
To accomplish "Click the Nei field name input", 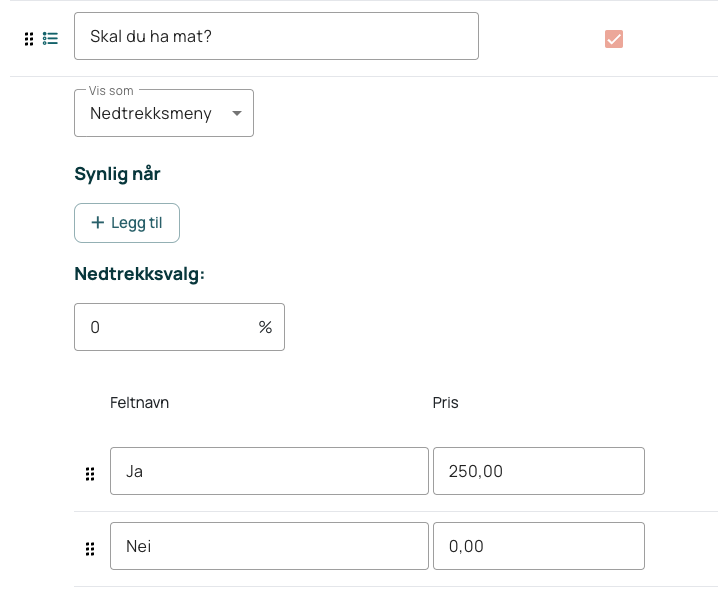I will [x=269, y=546].
